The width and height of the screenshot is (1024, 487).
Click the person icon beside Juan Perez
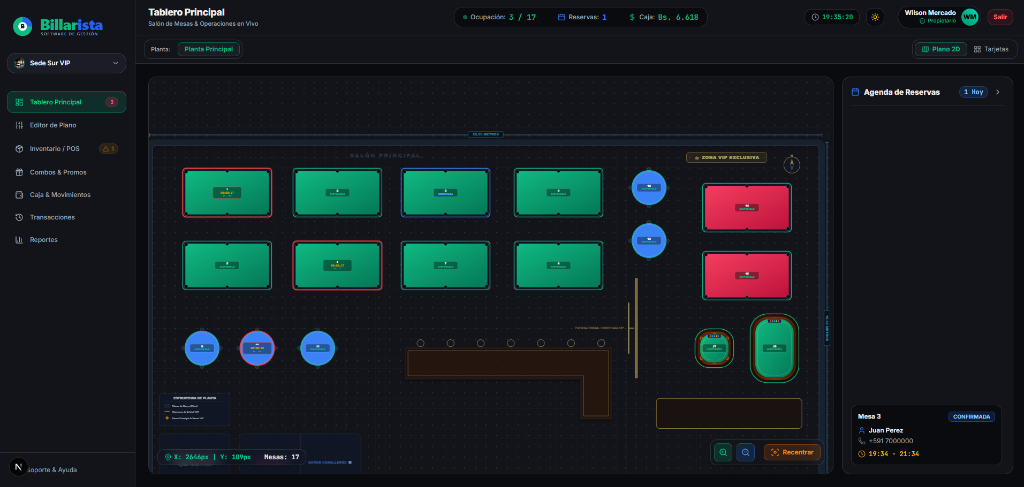862,430
